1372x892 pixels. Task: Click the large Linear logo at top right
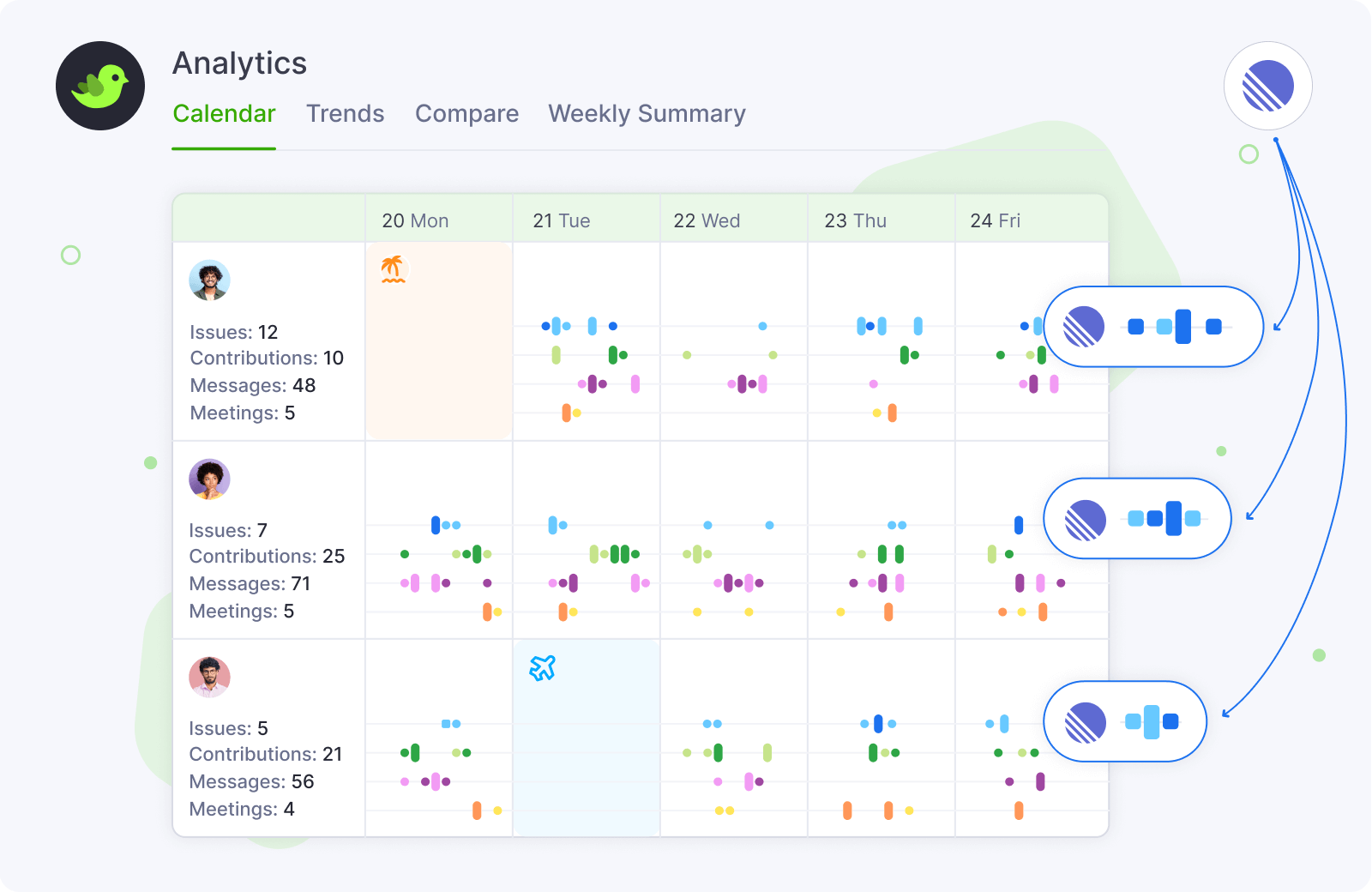pyautogui.click(x=1267, y=86)
